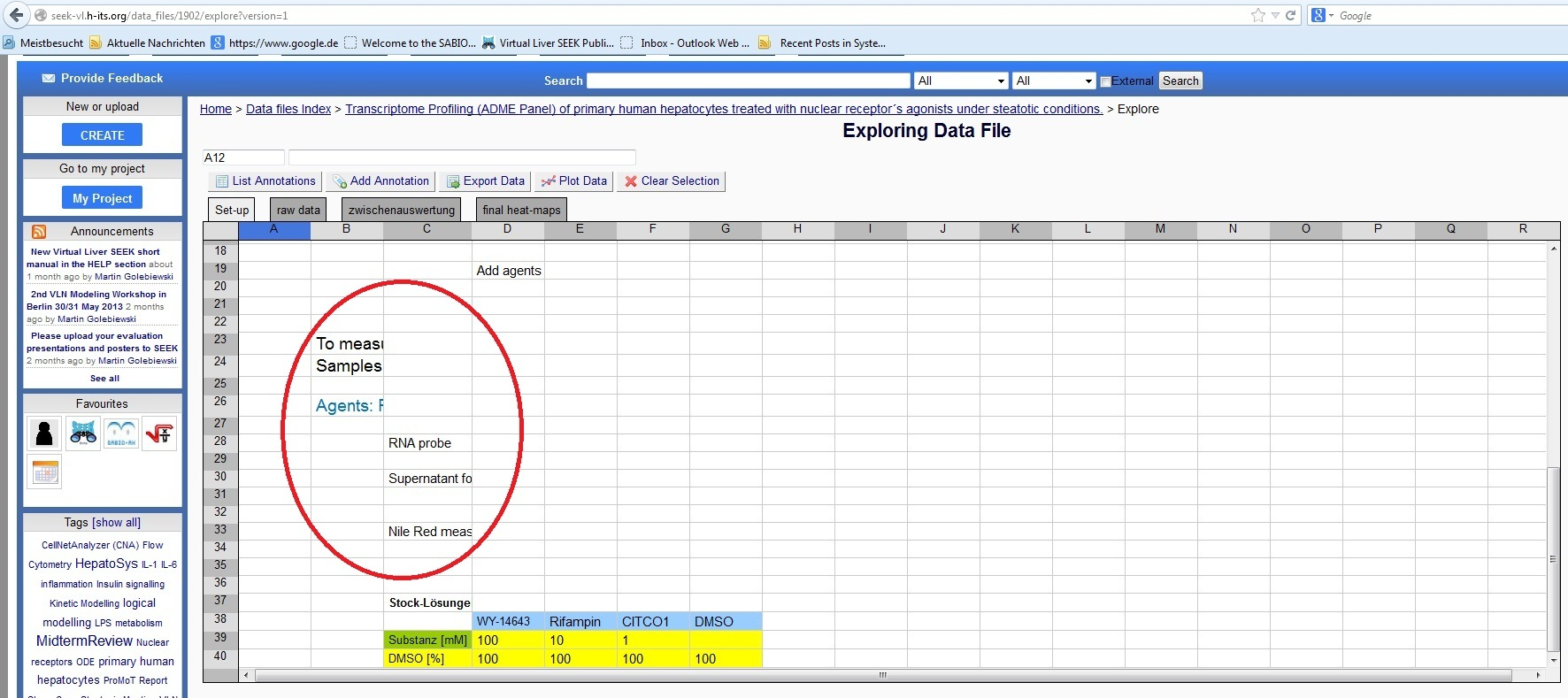The height and width of the screenshot is (698, 1568).
Task: Expand the second All search dropdown
Action: point(1054,81)
